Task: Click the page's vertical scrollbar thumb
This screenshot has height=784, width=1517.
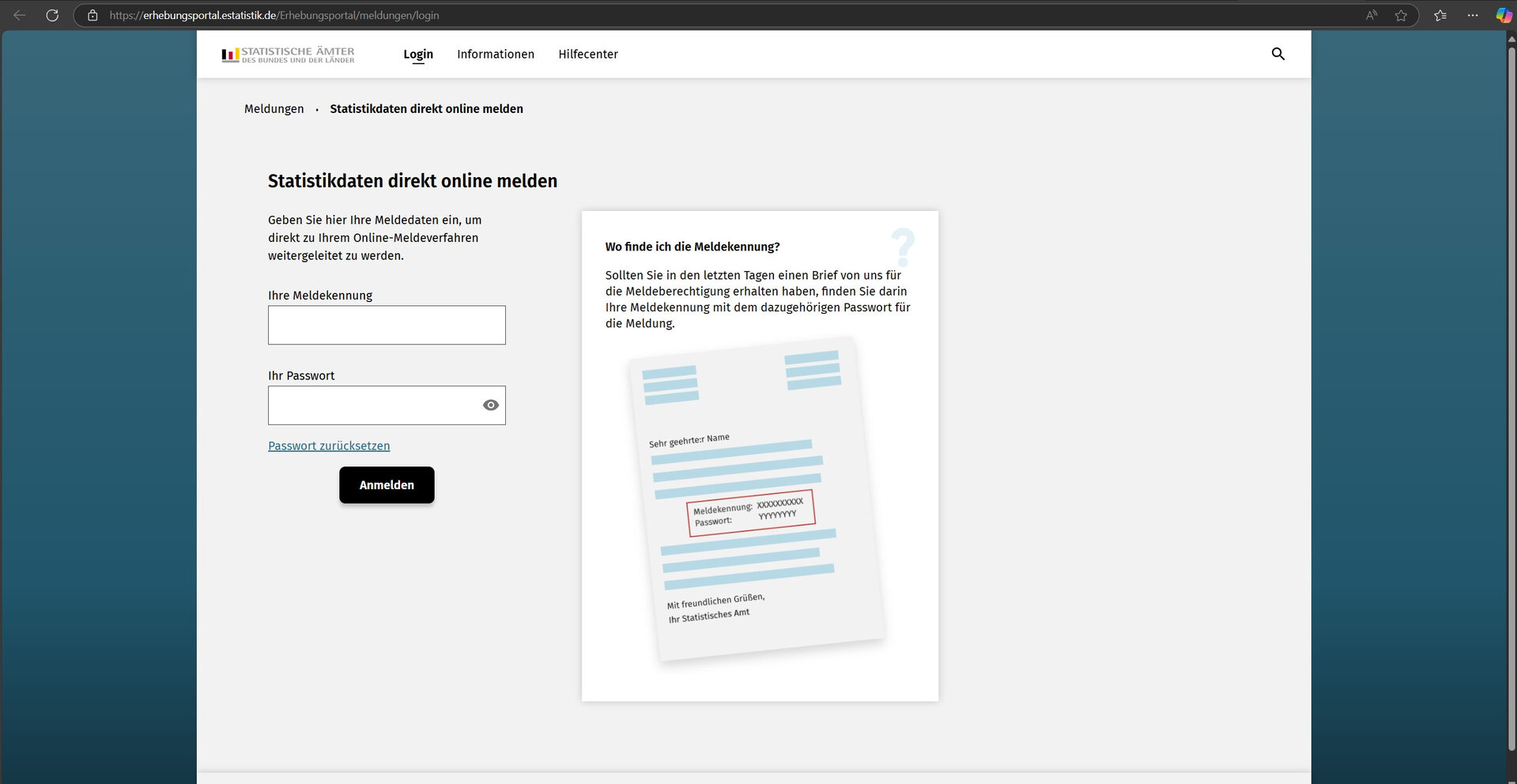Action: [x=1511, y=395]
